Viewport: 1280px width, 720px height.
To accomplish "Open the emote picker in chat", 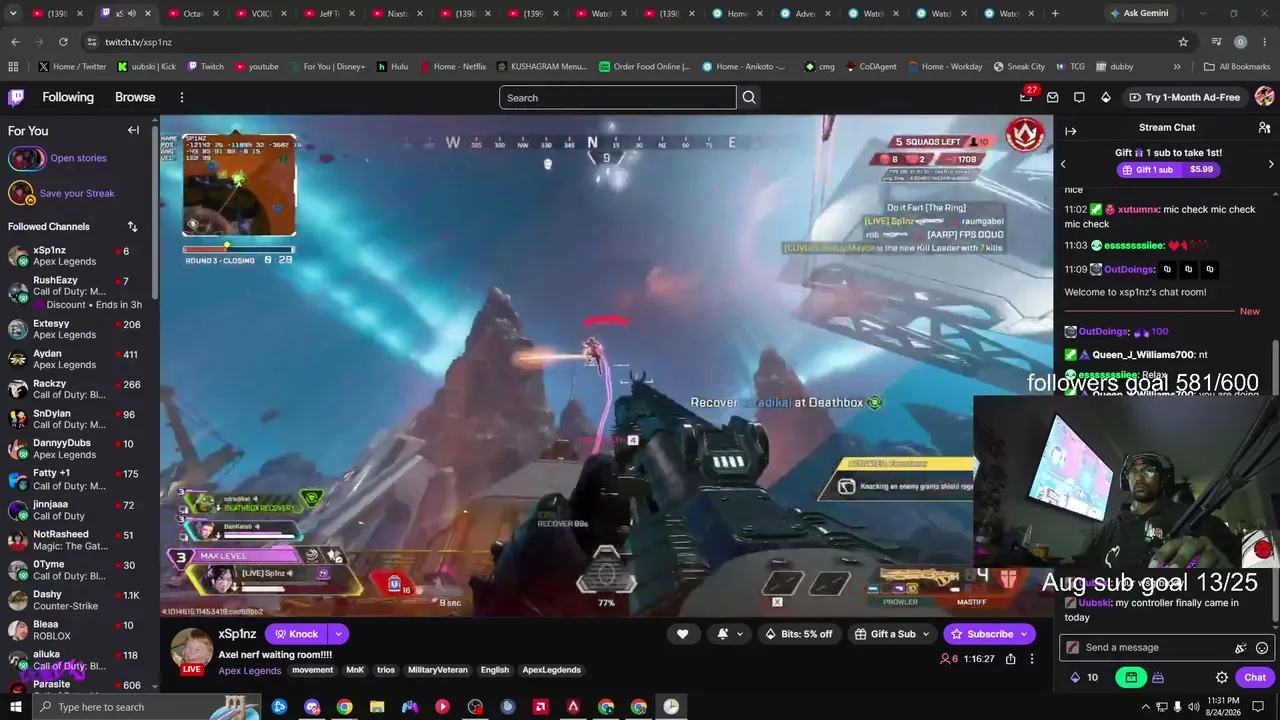I will tap(1262, 648).
